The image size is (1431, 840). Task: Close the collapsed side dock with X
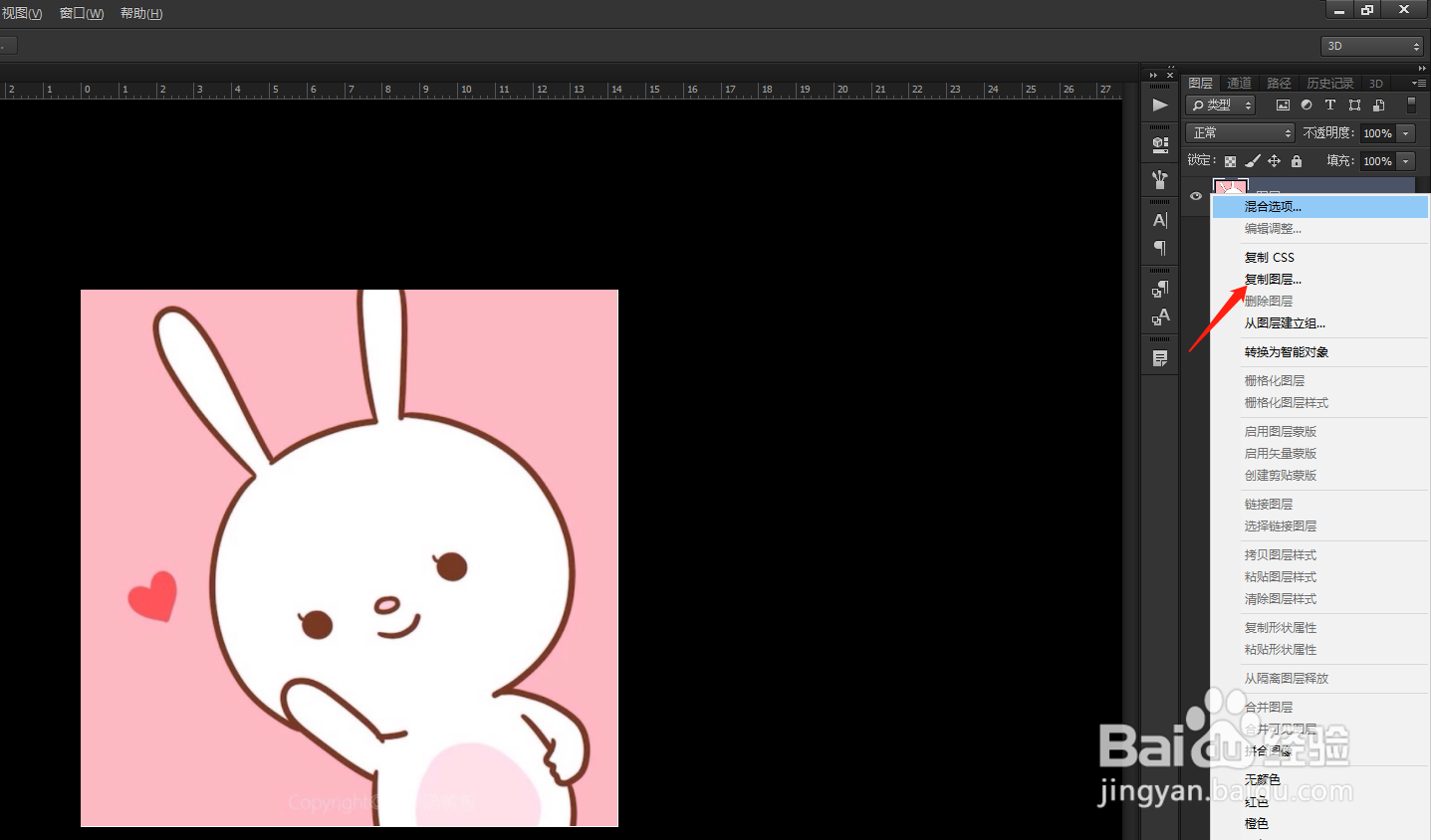click(1170, 75)
